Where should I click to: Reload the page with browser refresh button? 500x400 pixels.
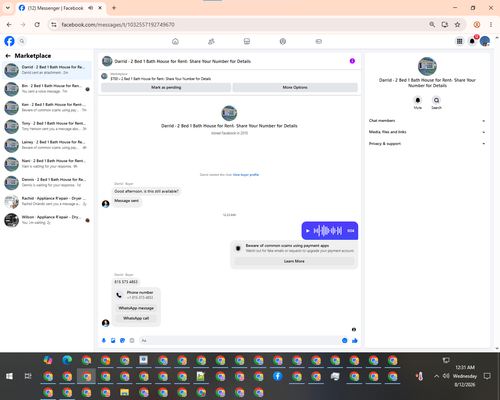click(x=37, y=25)
